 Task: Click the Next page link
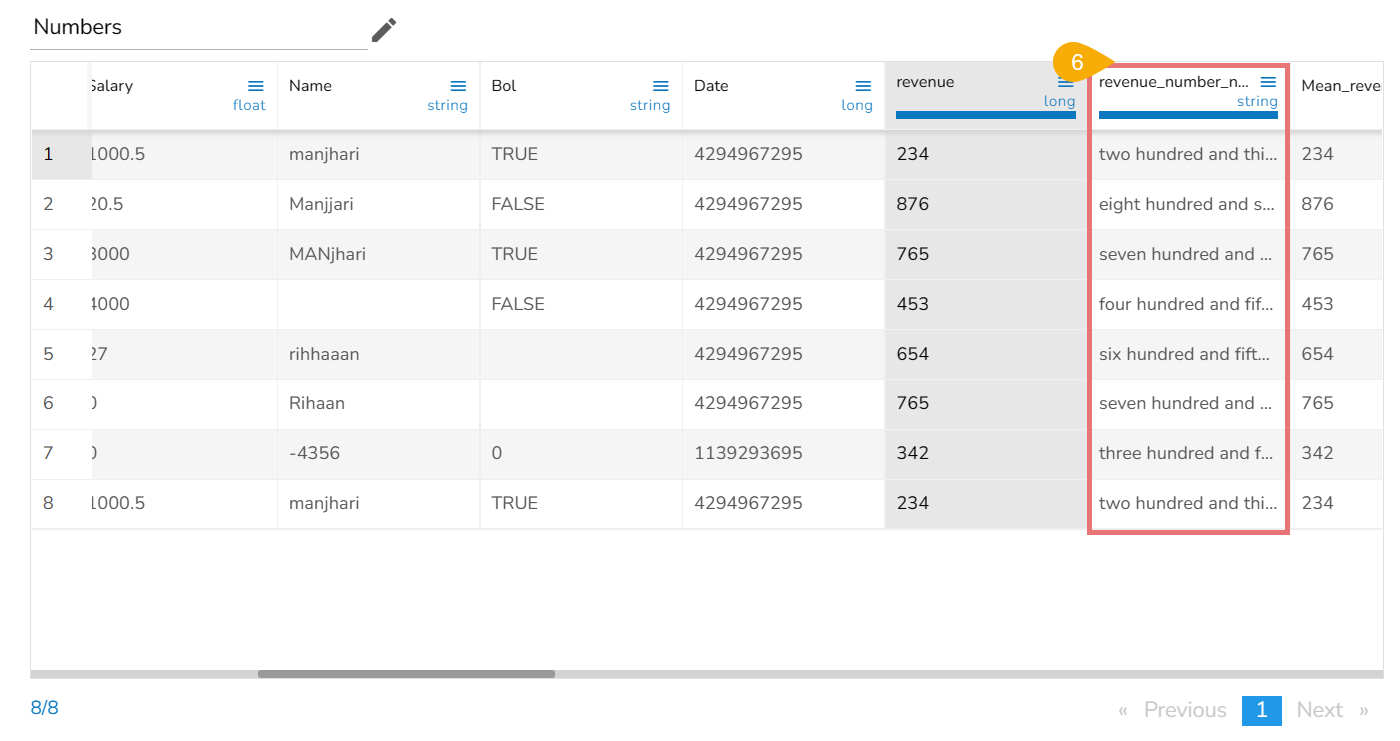tap(1319, 710)
